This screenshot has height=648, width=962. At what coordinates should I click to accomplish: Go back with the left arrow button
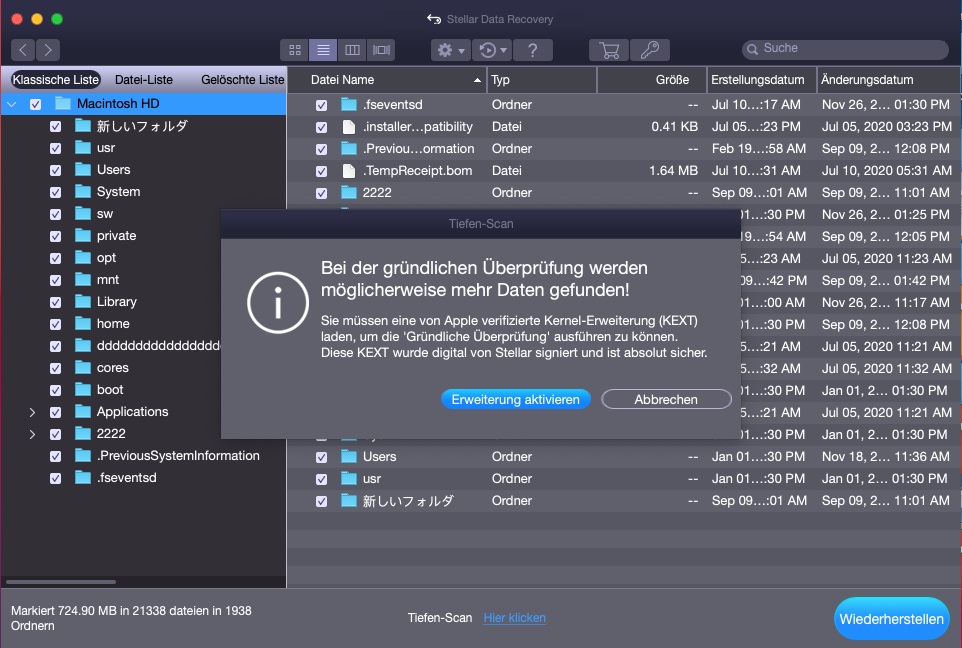(x=23, y=50)
